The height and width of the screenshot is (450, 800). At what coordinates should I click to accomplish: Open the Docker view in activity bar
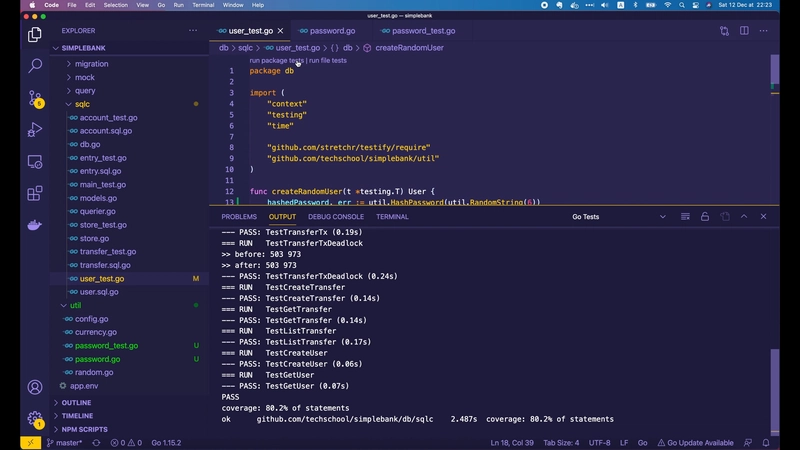click(x=34, y=225)
